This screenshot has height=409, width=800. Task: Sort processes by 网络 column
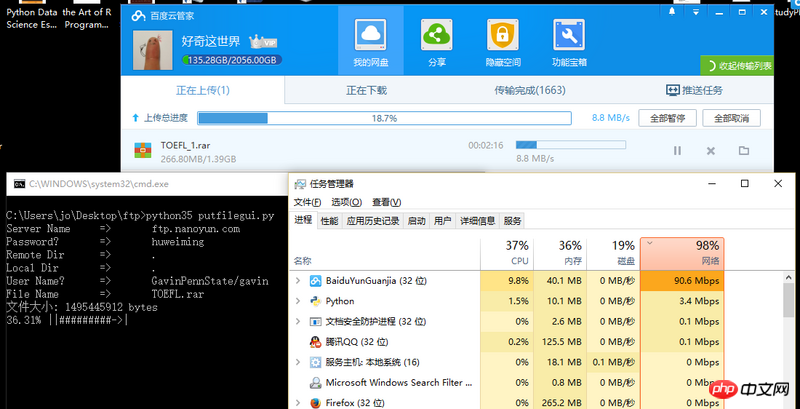682,253
